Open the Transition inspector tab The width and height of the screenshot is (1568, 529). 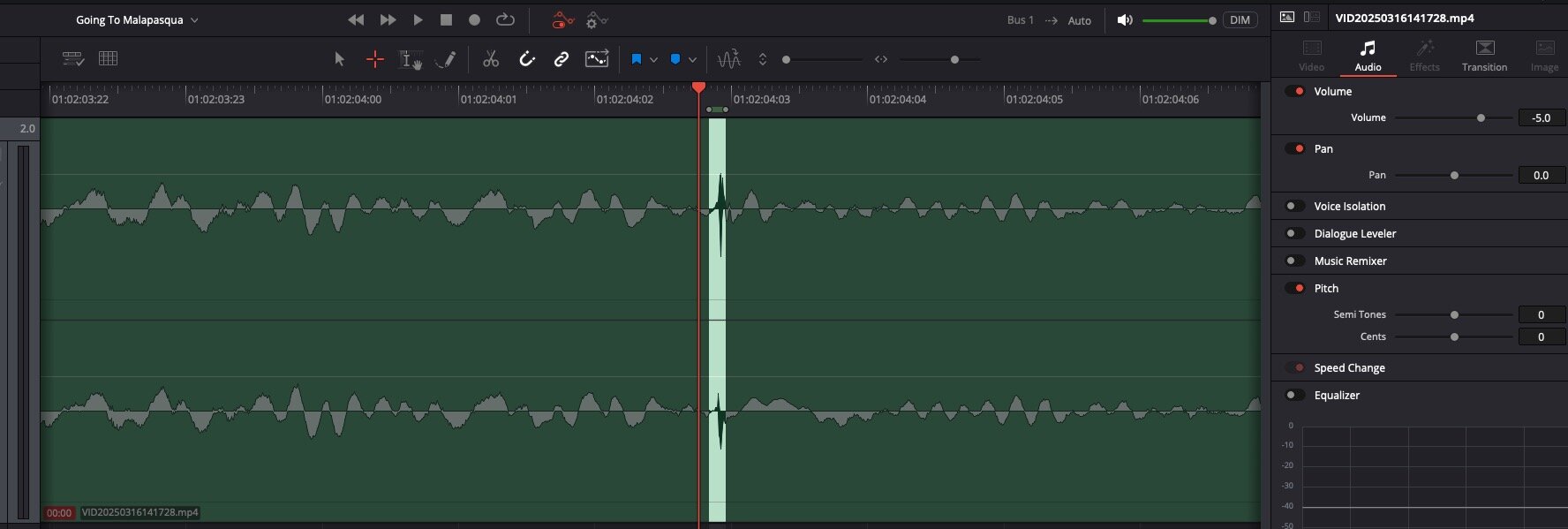tap(1485, 55)
